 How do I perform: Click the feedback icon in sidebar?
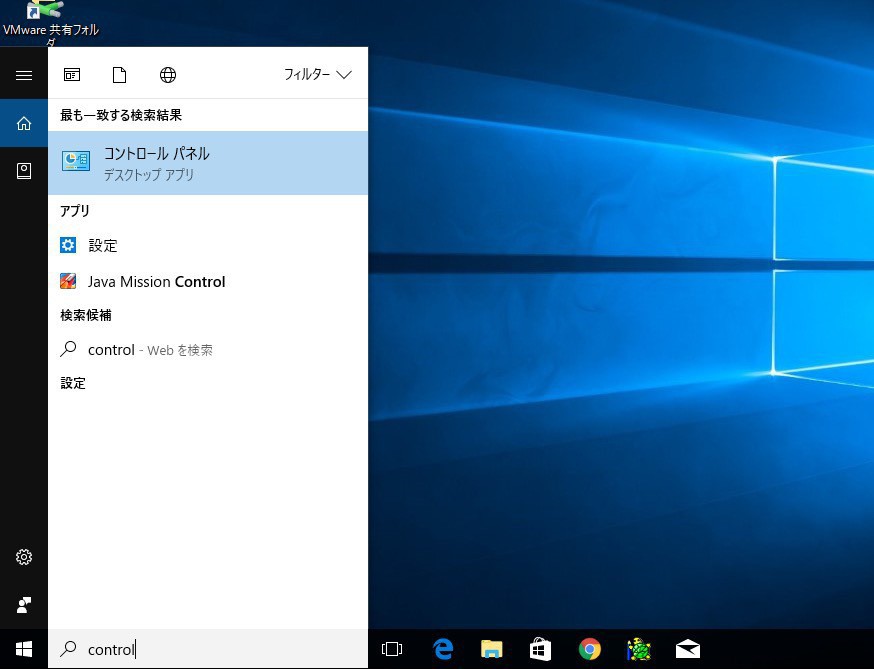pos(24,605)
